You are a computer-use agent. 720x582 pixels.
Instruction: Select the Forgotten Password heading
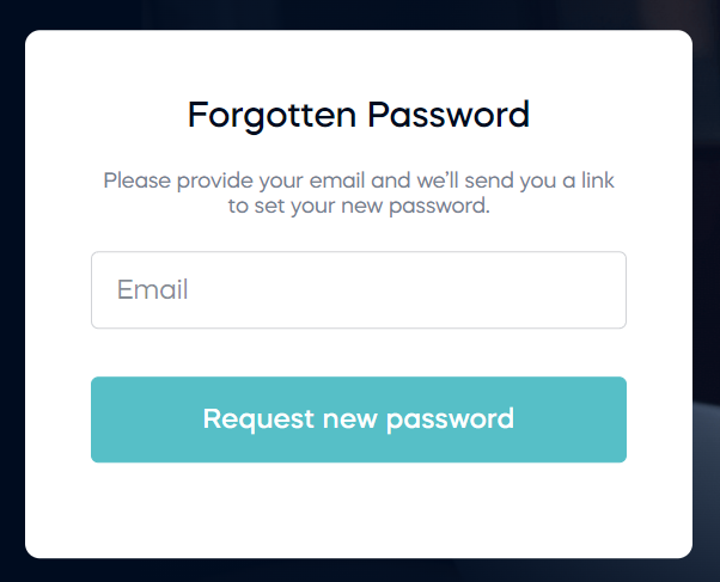click(358, 115)
